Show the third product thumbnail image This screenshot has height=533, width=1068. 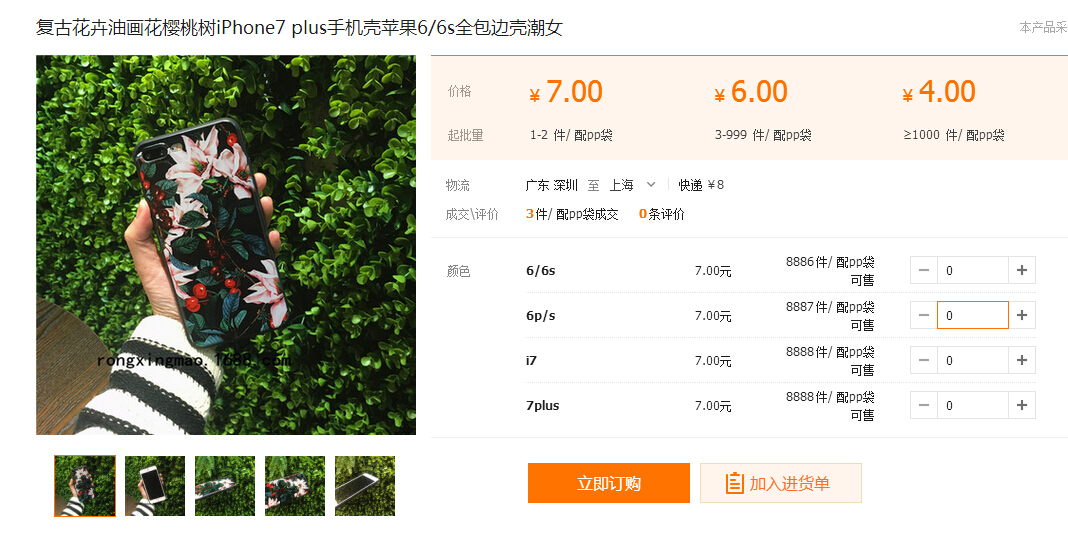pyautogui.click(x=225, y=486)
